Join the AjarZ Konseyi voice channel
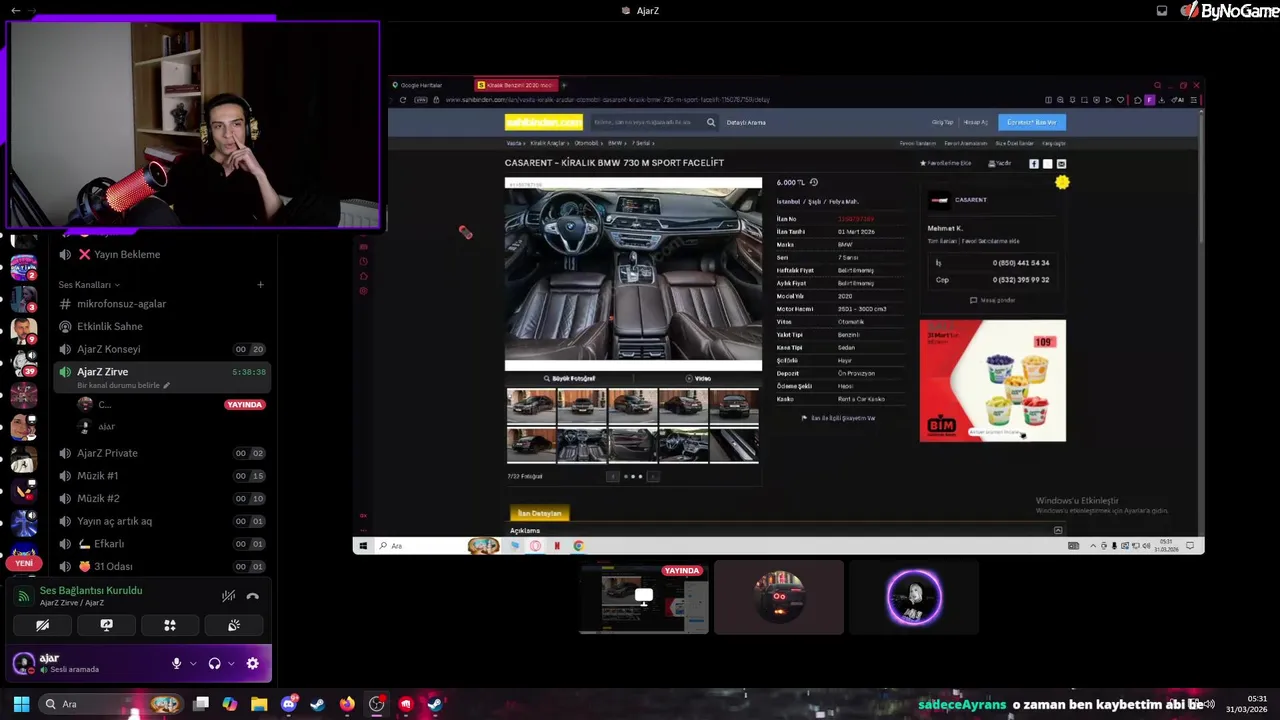Image resolution: width=1280 pixels, height=720 pixels. coord(162,349)
